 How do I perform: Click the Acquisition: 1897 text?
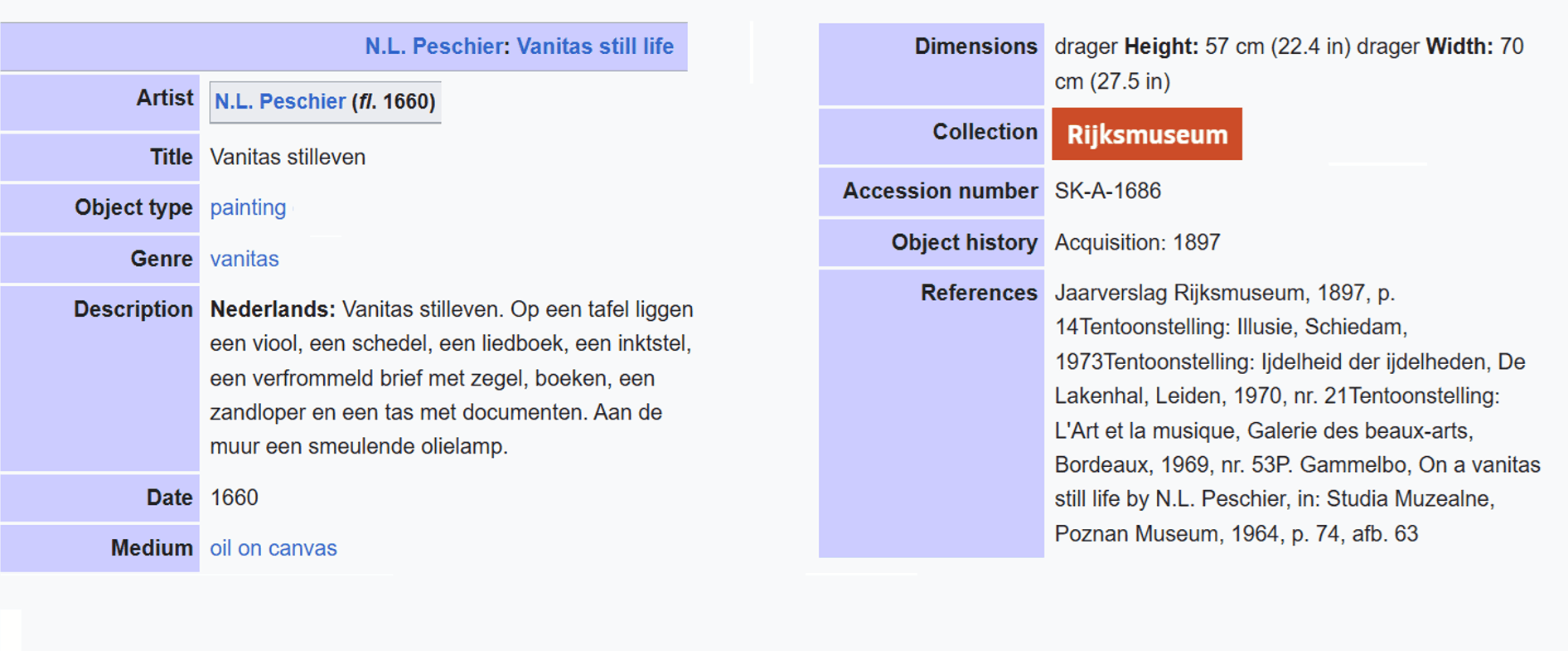click(1137, 242)
